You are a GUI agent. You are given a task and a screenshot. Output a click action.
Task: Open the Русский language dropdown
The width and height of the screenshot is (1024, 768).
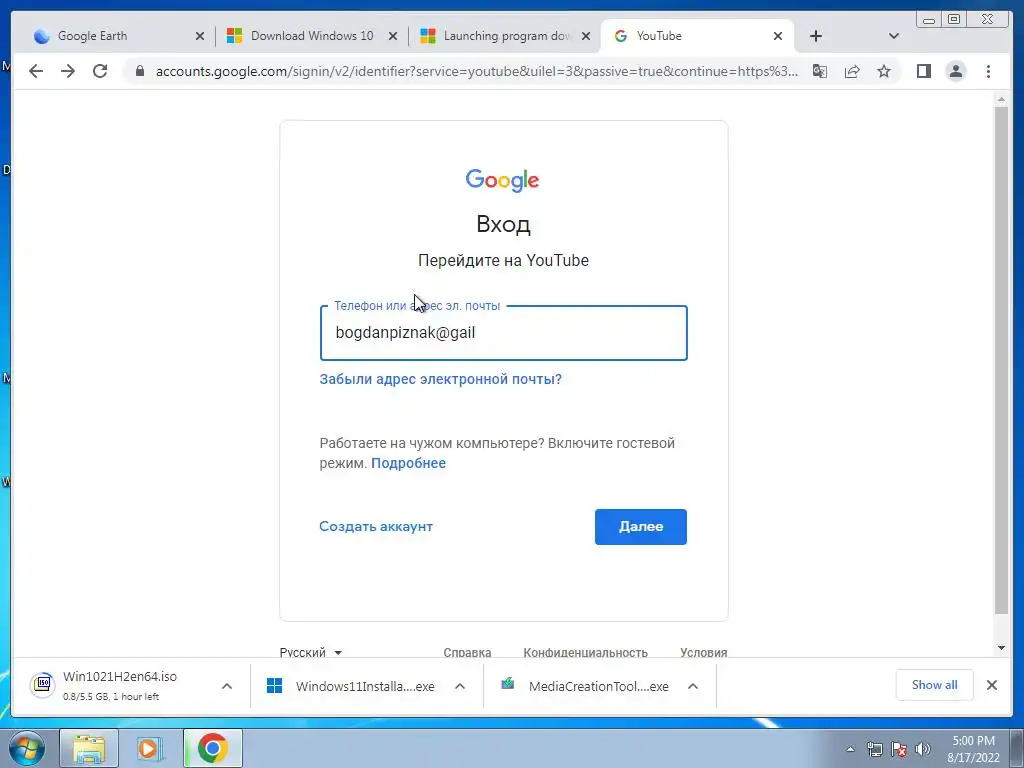pos(311,652)
